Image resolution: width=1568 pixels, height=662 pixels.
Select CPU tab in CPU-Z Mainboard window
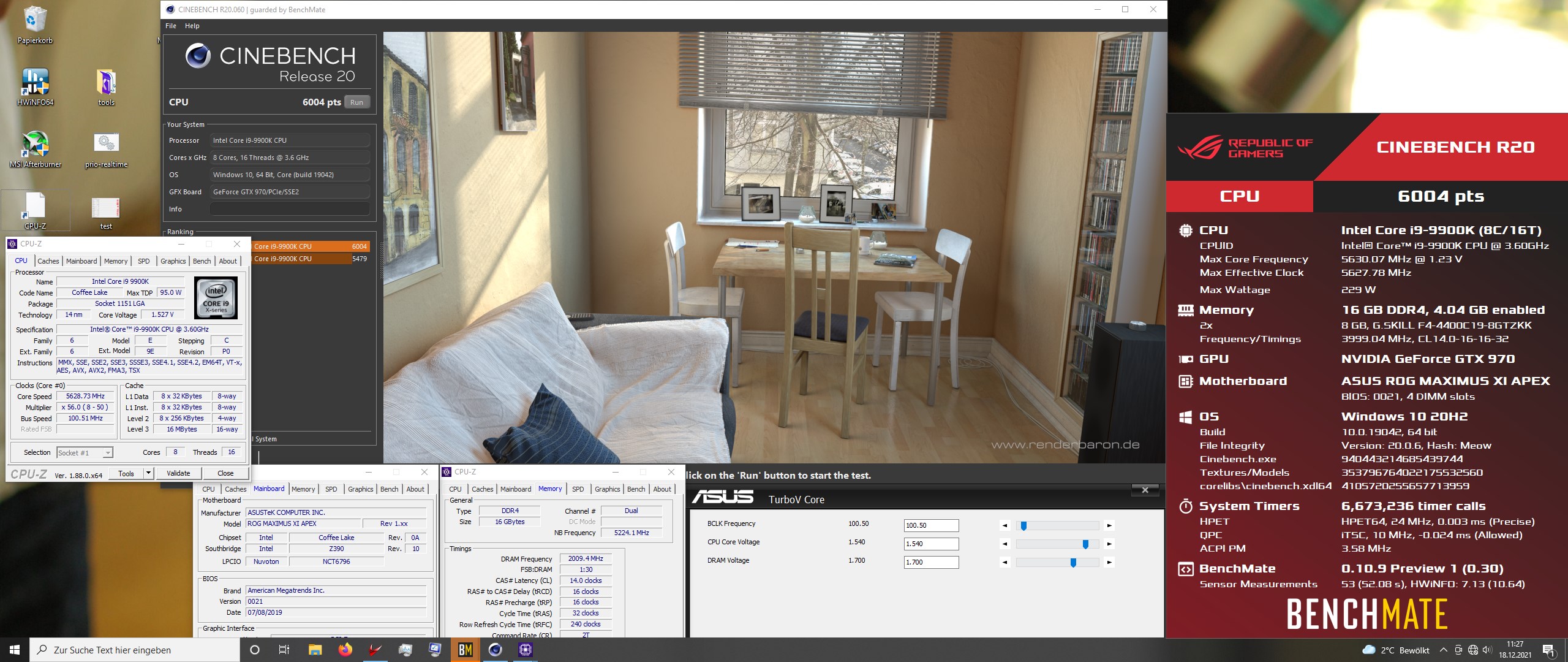coord(208,489)
